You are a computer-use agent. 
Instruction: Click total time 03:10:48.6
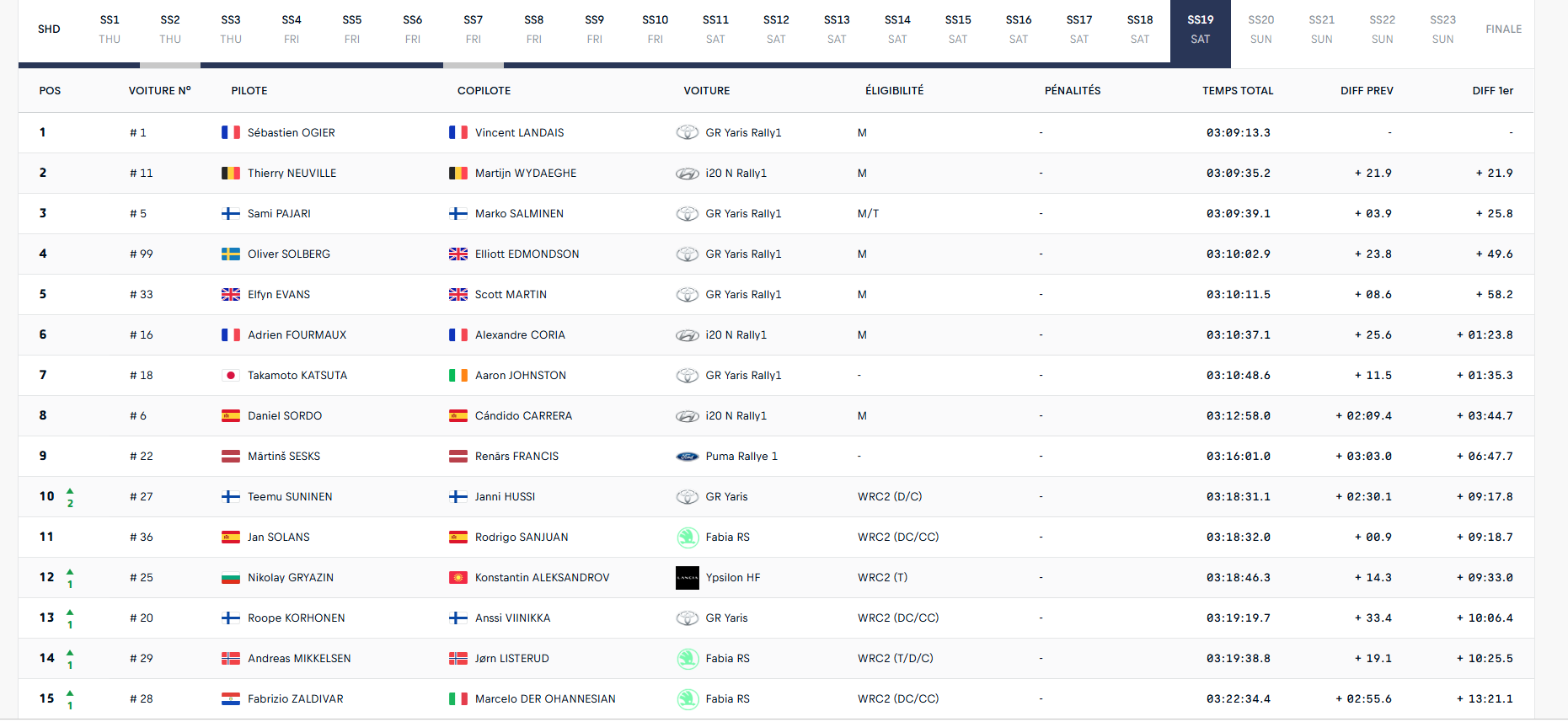point(1238,375)
